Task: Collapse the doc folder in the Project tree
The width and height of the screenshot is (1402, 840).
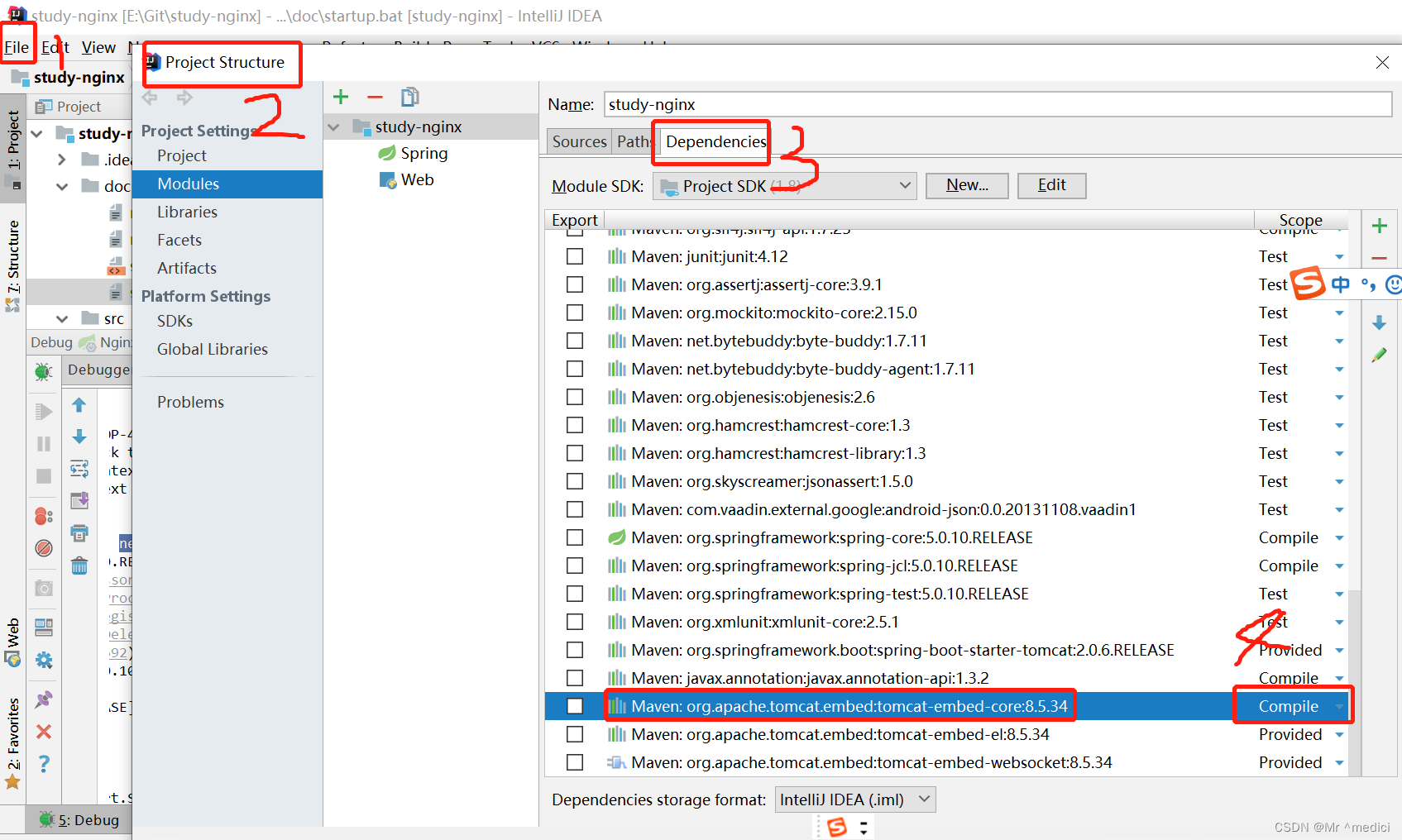Action: tap(62, 187)
